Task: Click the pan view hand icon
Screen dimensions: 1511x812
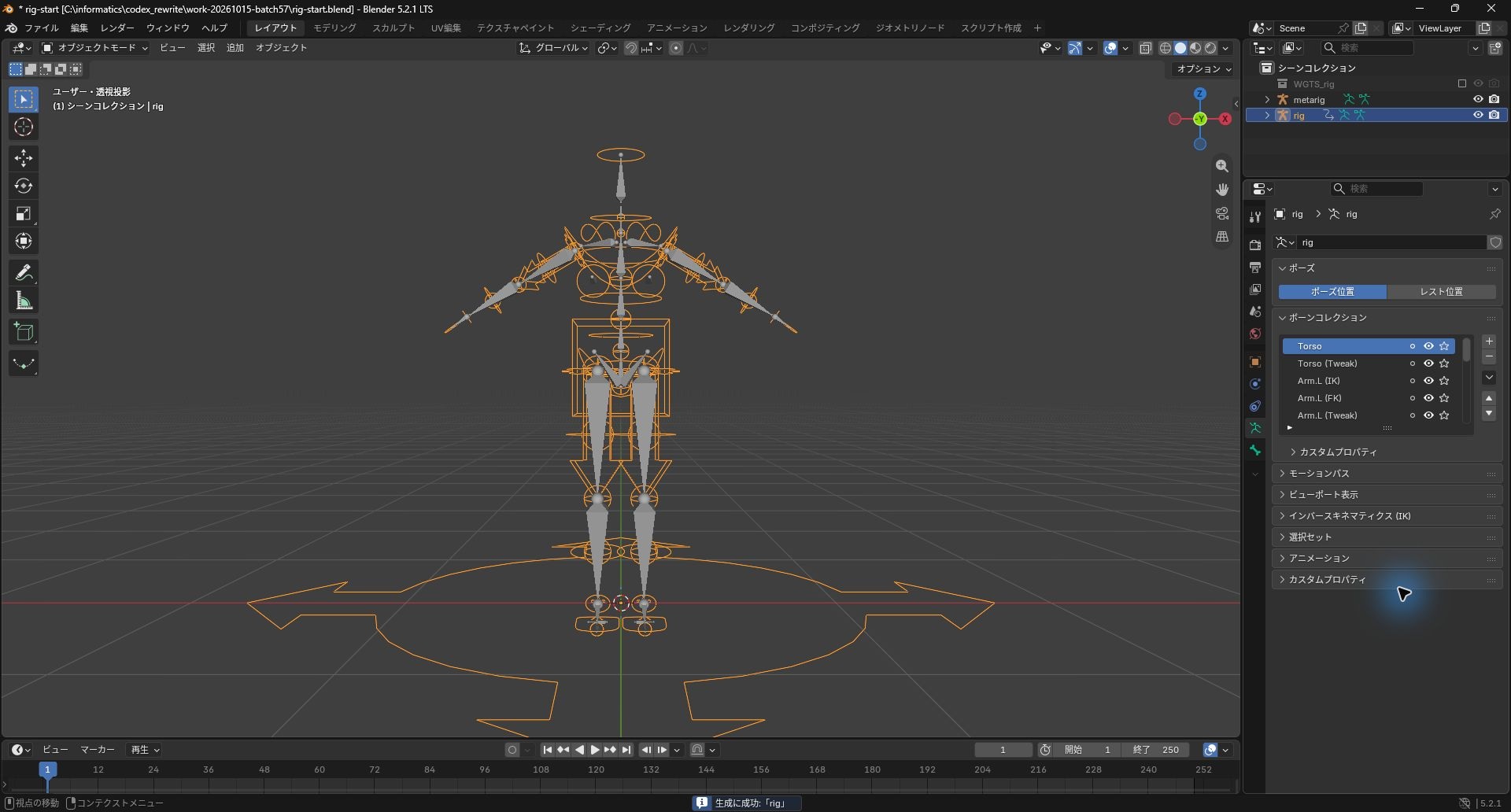Action: coord(1222,190)
